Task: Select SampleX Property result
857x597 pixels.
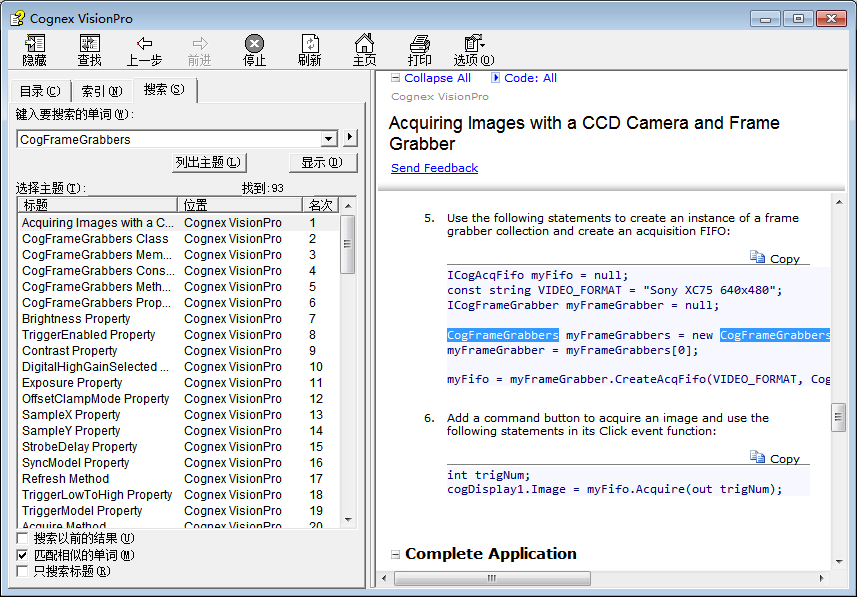Action: (x=178, y=415)
